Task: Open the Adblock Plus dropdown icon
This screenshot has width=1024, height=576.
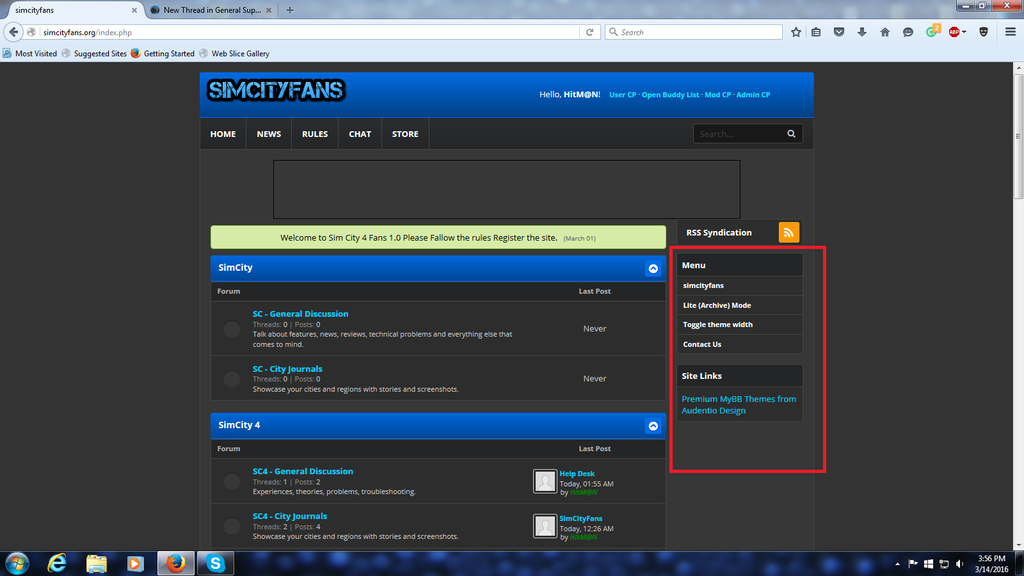Action: point(957,32)
